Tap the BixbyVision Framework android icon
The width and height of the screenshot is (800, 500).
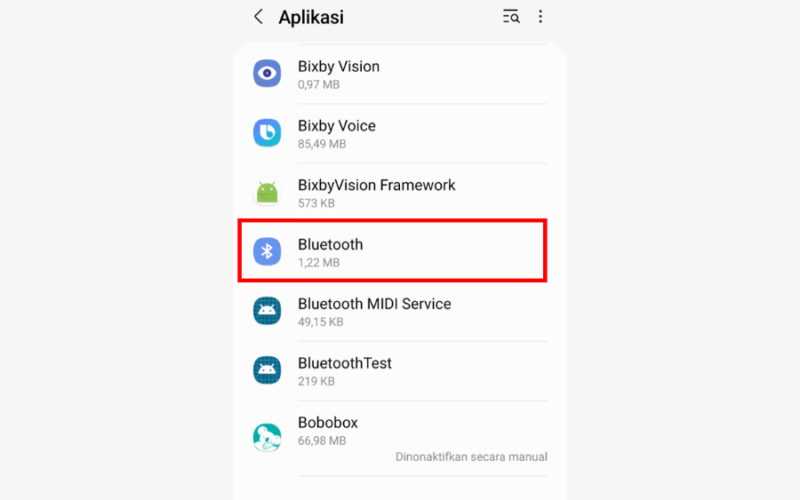(267, 192)
